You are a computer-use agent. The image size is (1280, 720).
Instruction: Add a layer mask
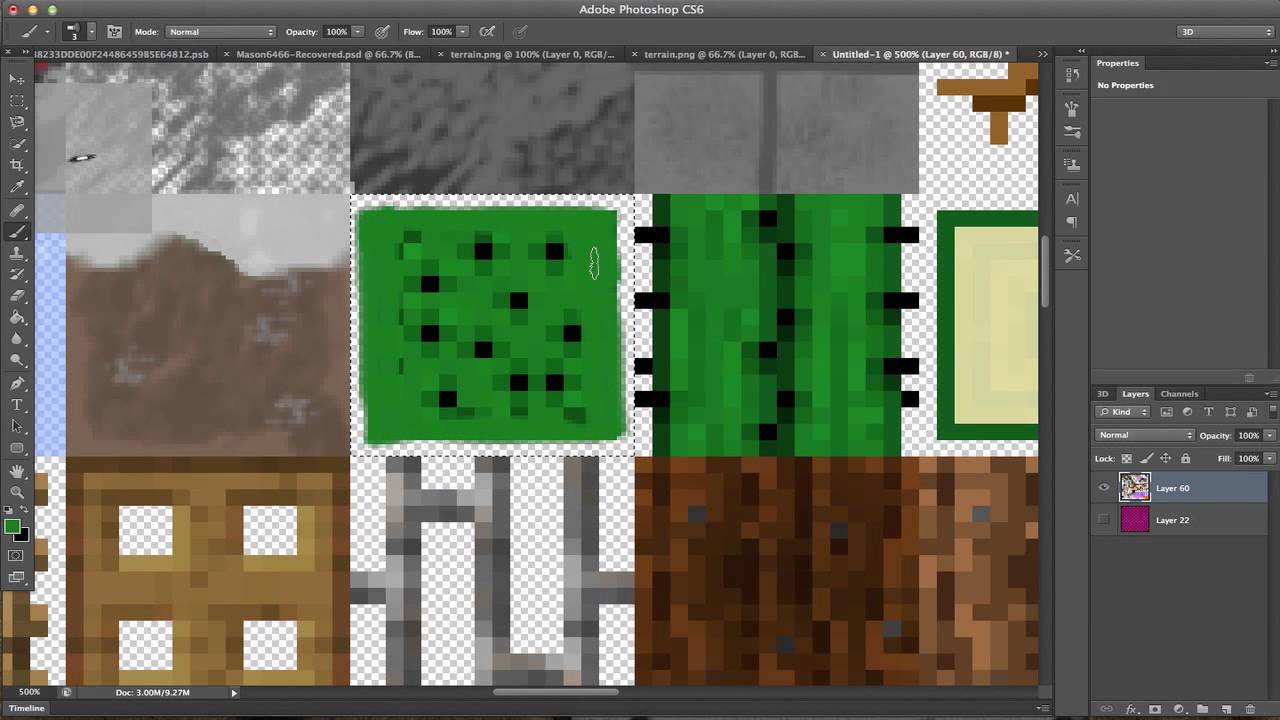pos(1155,709)
